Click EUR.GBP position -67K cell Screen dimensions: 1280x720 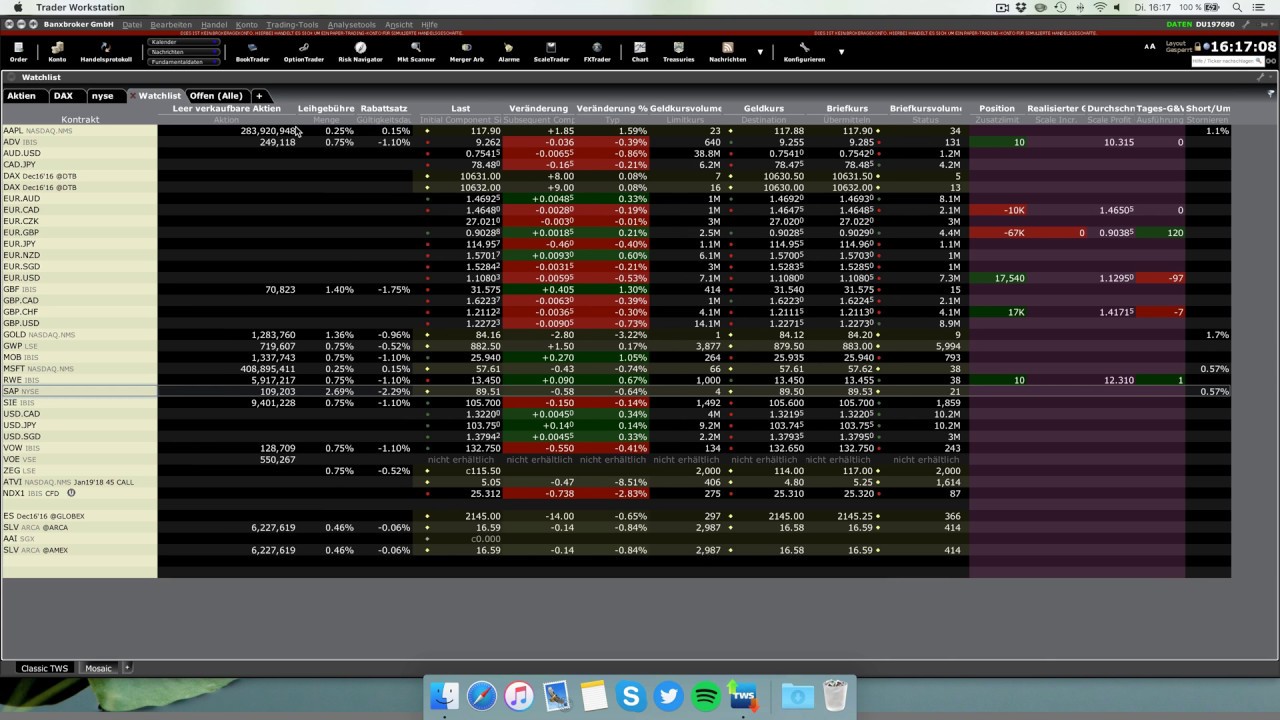pos(997,233)
